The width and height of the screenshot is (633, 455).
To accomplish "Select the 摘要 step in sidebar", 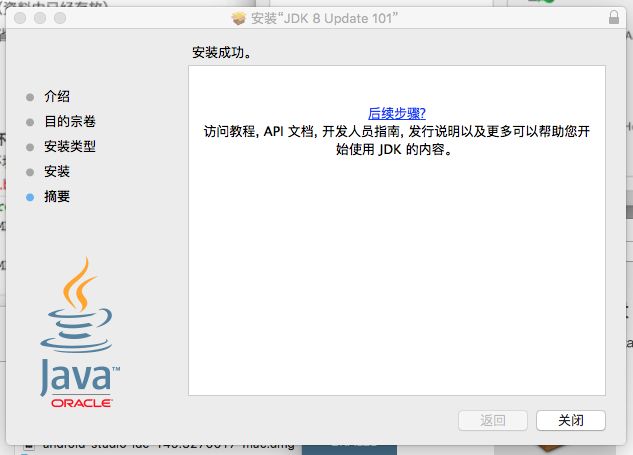I will (57, 196).
